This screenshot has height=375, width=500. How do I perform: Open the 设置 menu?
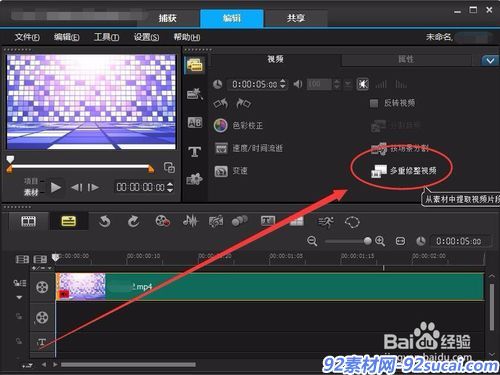(x=146, y=37)
